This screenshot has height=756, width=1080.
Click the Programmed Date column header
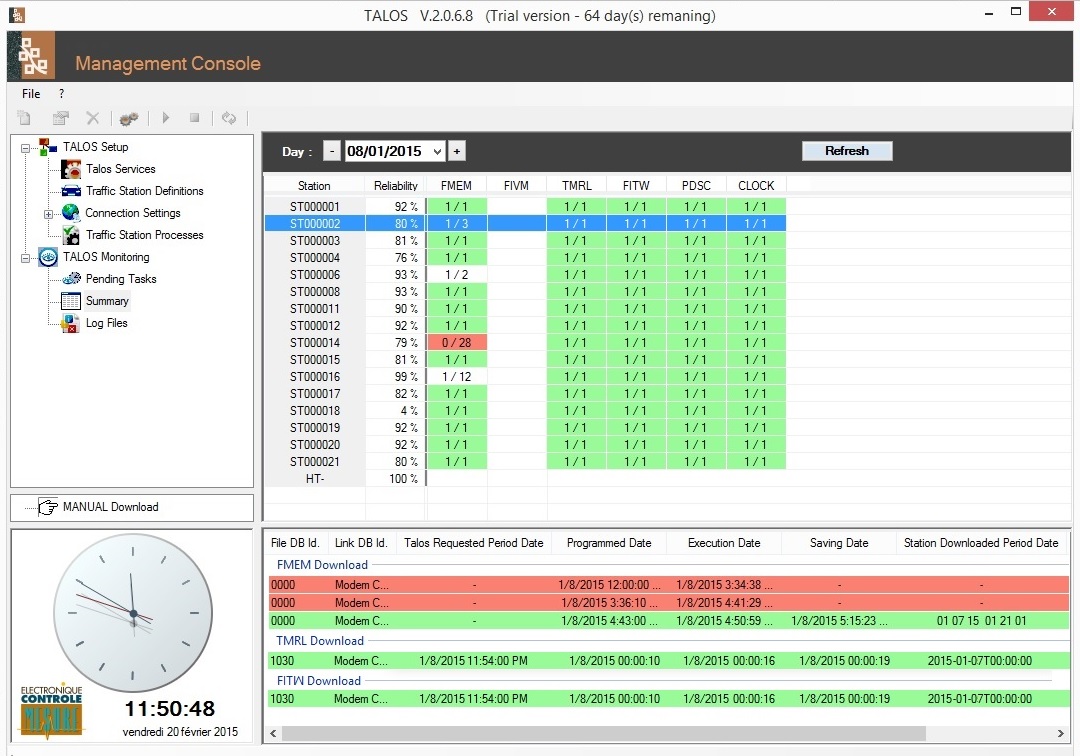(x=609, y=543)
